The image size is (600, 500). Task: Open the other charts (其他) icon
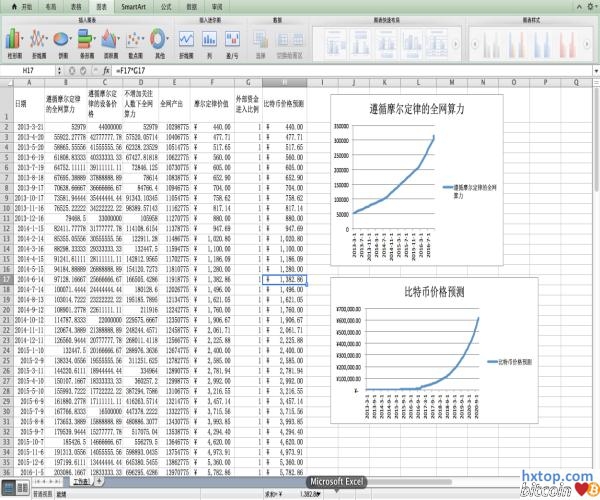point(160,41)
